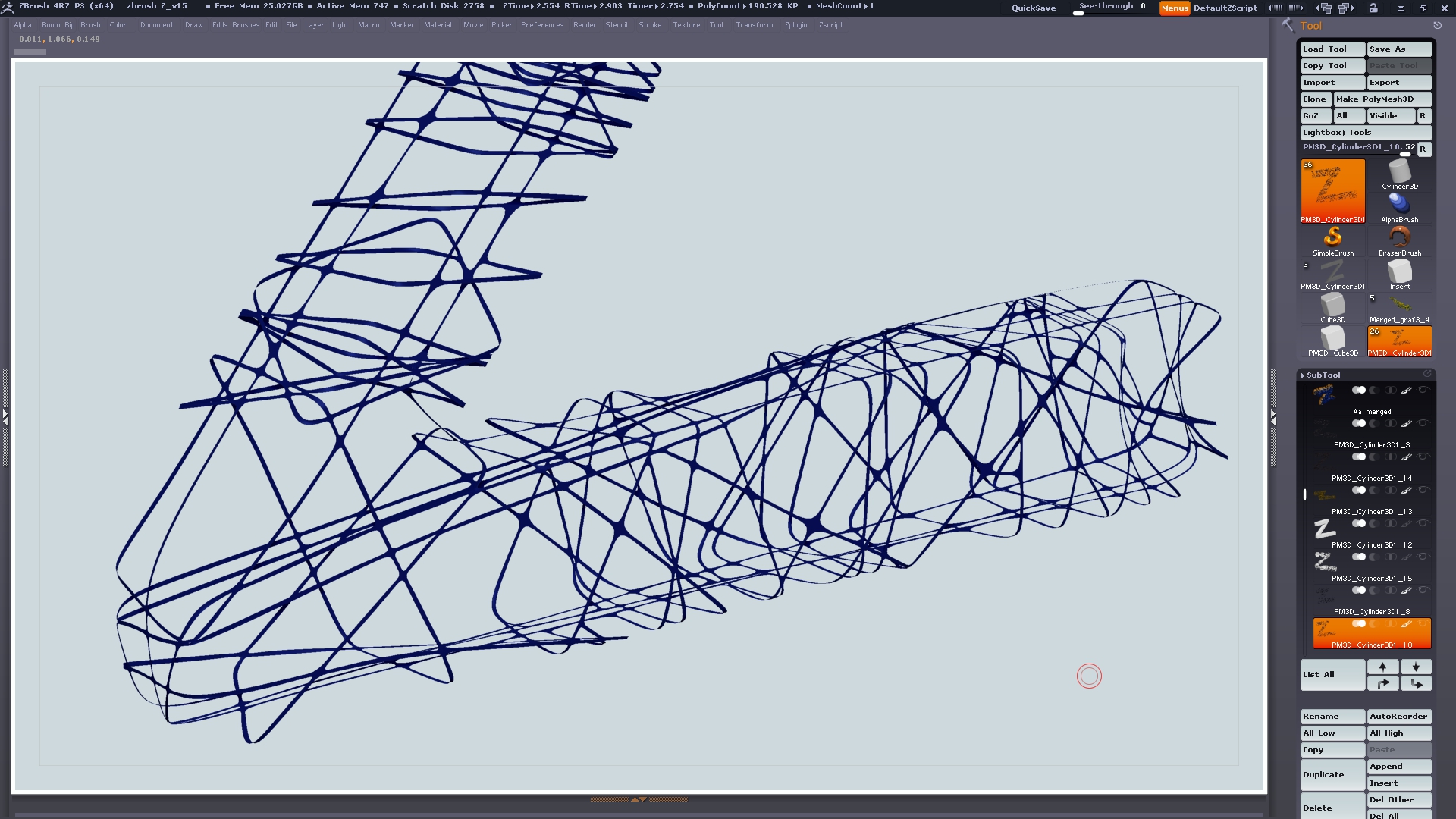1456x819 pixels.
Task: Click the lock icon in title bar
Action: click(x=1373, y=8)
